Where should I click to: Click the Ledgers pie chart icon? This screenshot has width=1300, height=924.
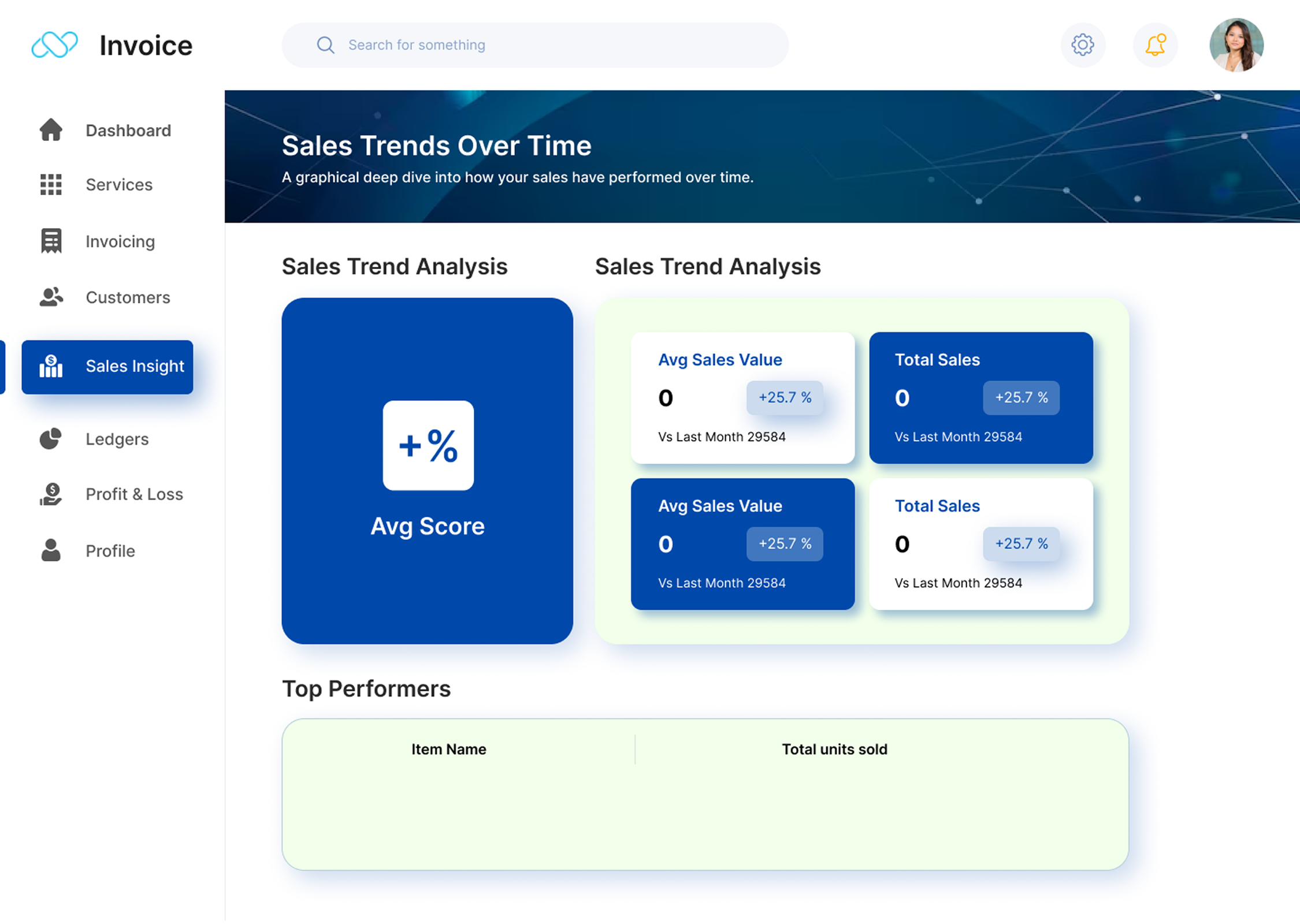point(51,439)
